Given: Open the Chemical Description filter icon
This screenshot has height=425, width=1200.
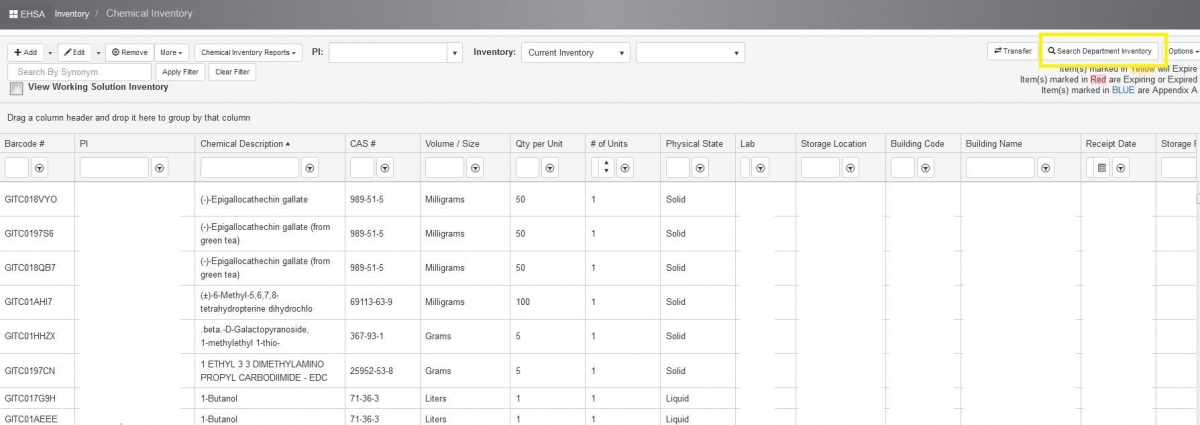Looking at the screenshot, I should (310, 168).
